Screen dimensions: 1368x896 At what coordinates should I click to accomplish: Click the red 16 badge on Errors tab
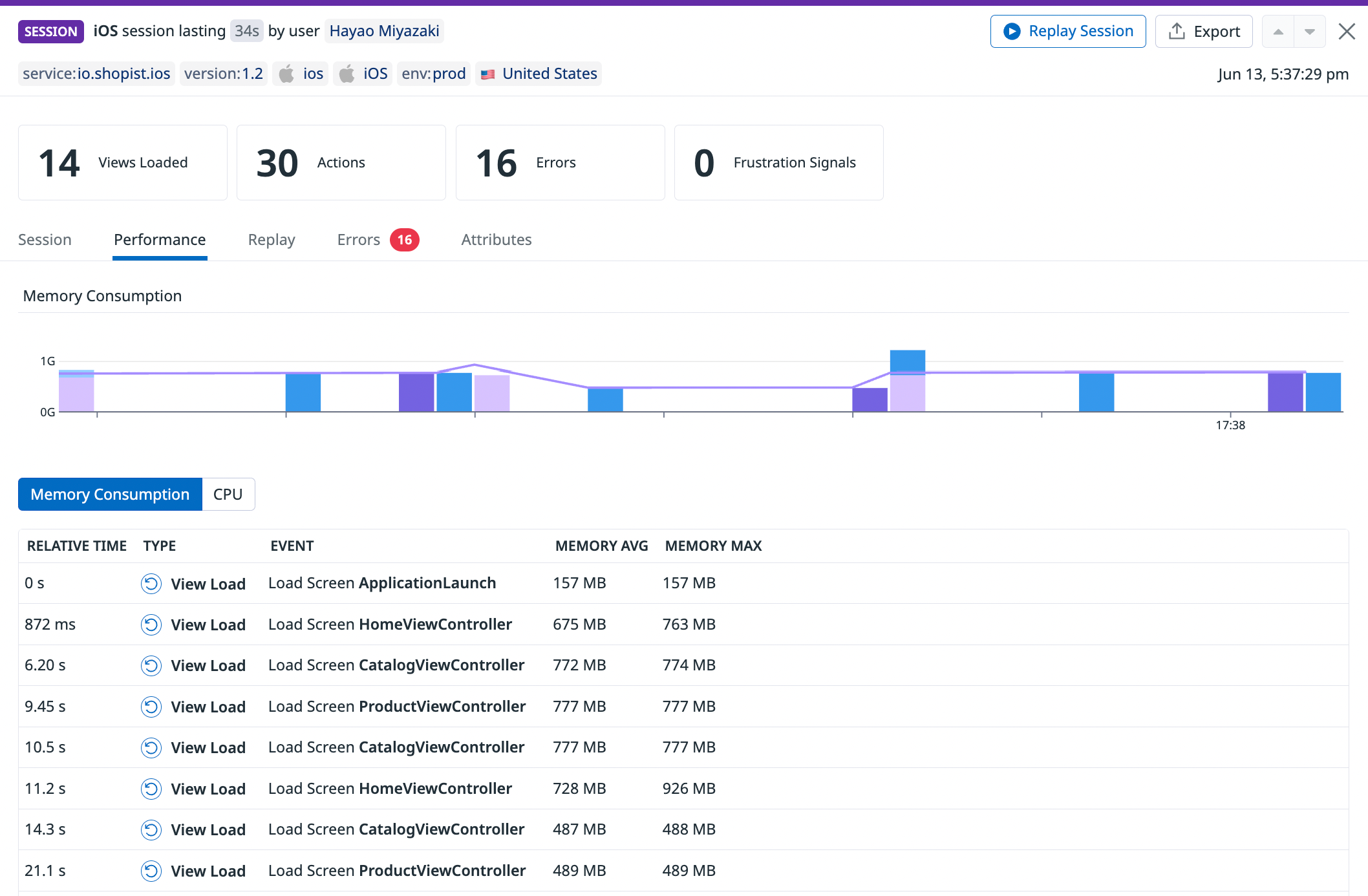coord(405,239)
